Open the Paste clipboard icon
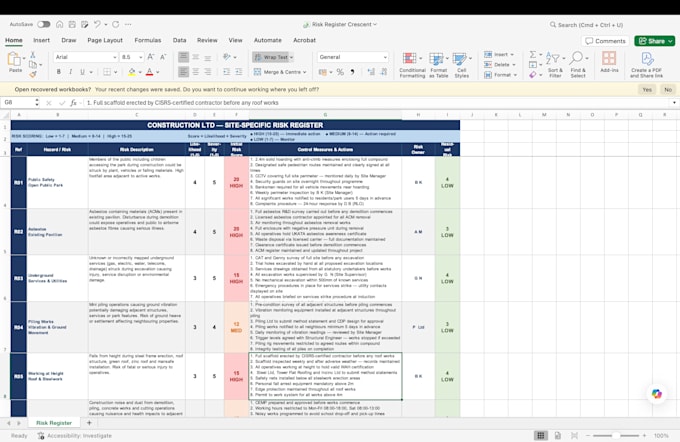This screenshot has height=442, width=680. click(14, 59)
